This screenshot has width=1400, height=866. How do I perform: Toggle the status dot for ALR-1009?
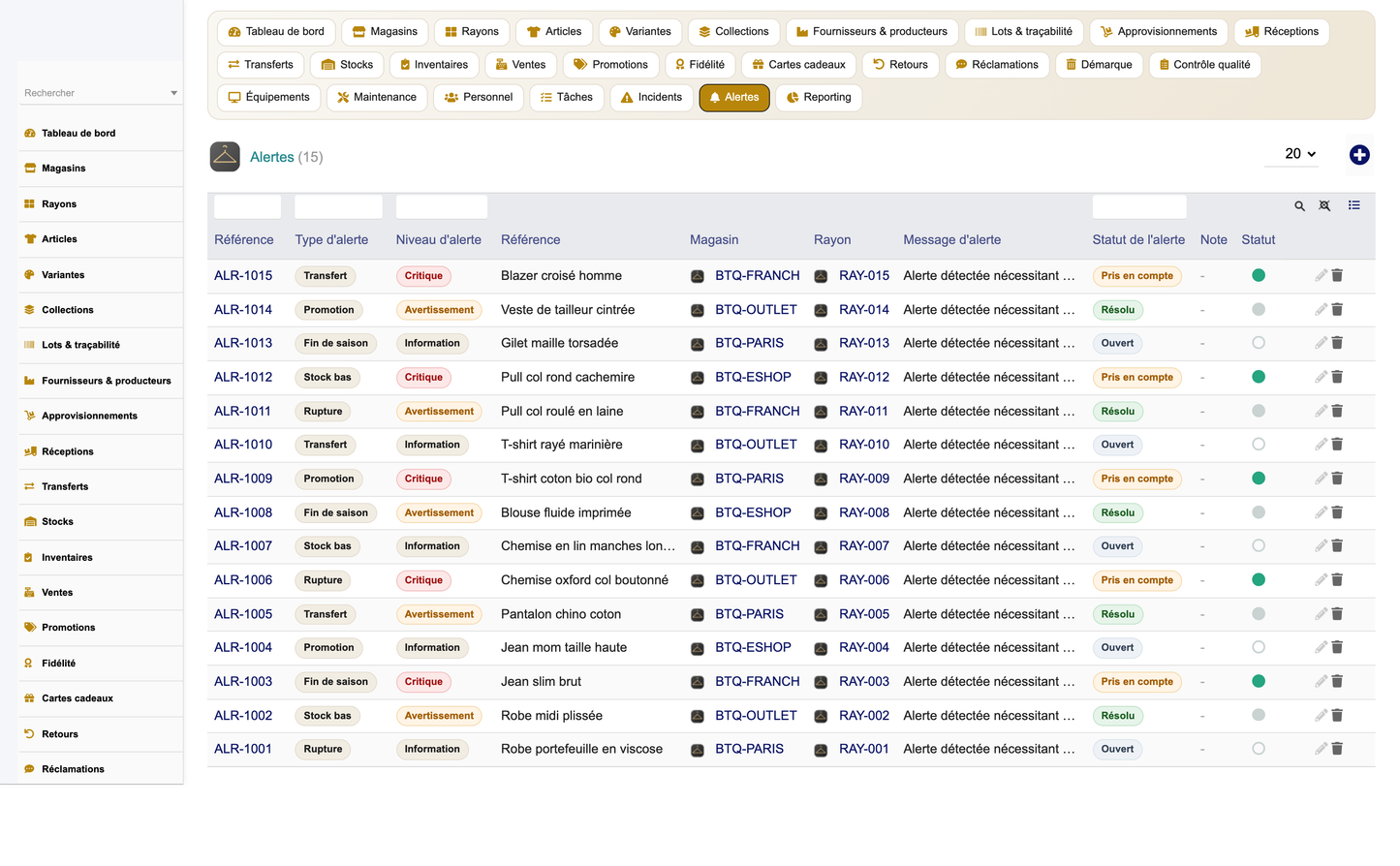tap(1259, 479)
